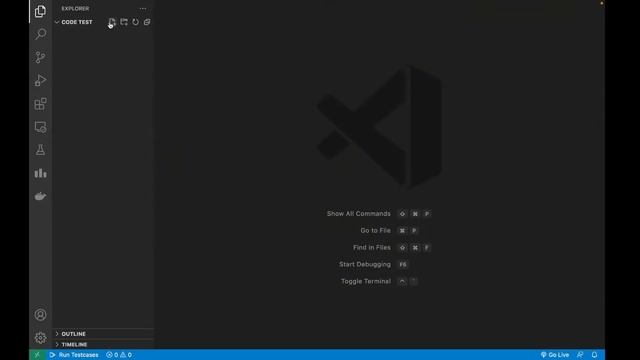
Task: Open the Explorer view in activity bar
Action: click(40, 11)
